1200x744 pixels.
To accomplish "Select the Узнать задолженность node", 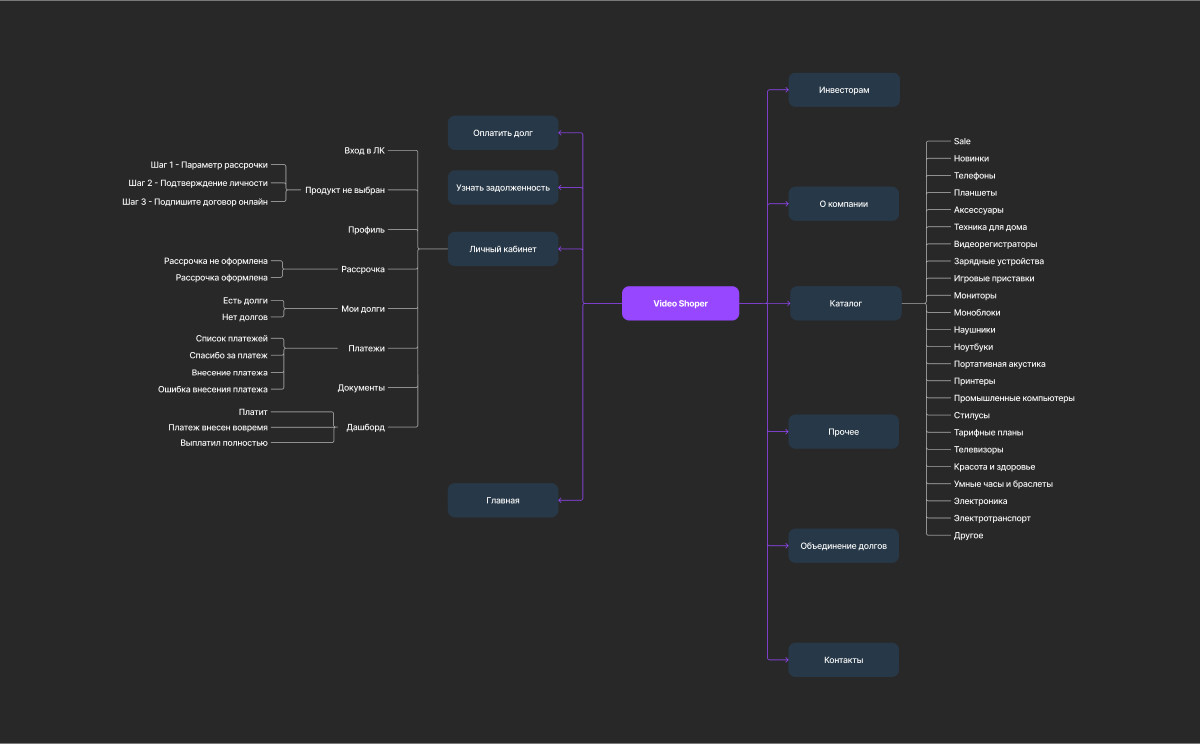I will click(x=503, y=187).
